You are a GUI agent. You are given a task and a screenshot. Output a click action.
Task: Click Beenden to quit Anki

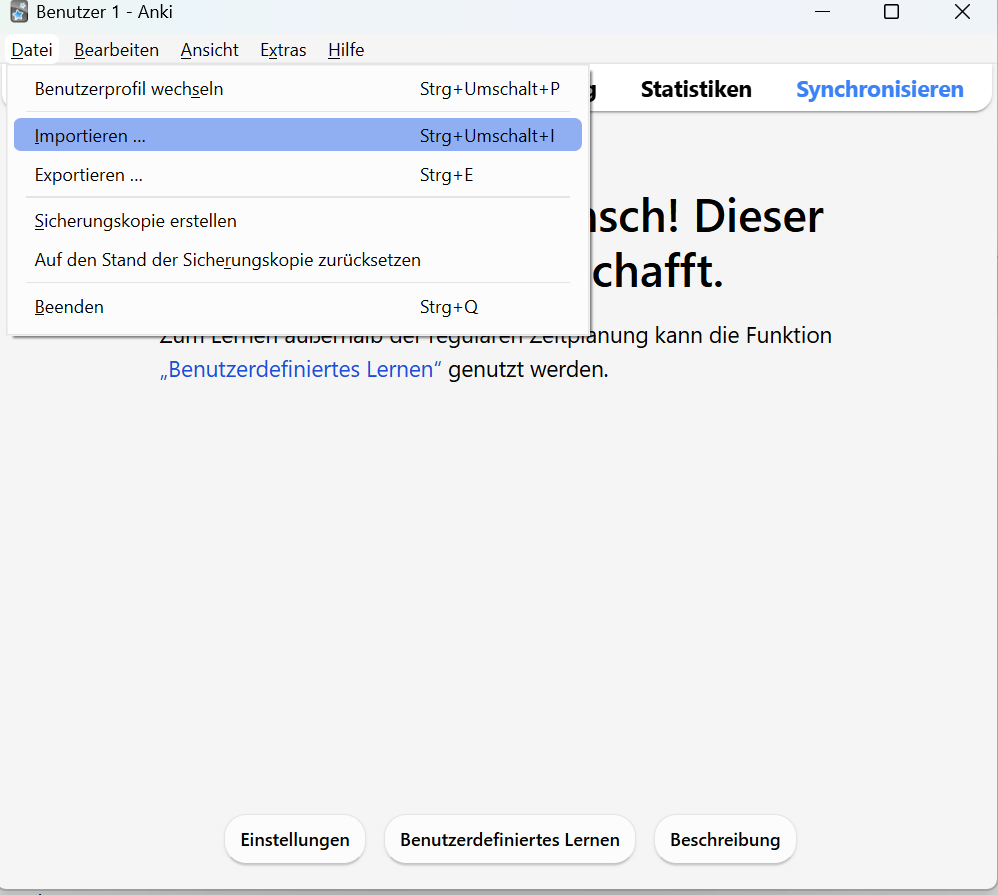298,307
